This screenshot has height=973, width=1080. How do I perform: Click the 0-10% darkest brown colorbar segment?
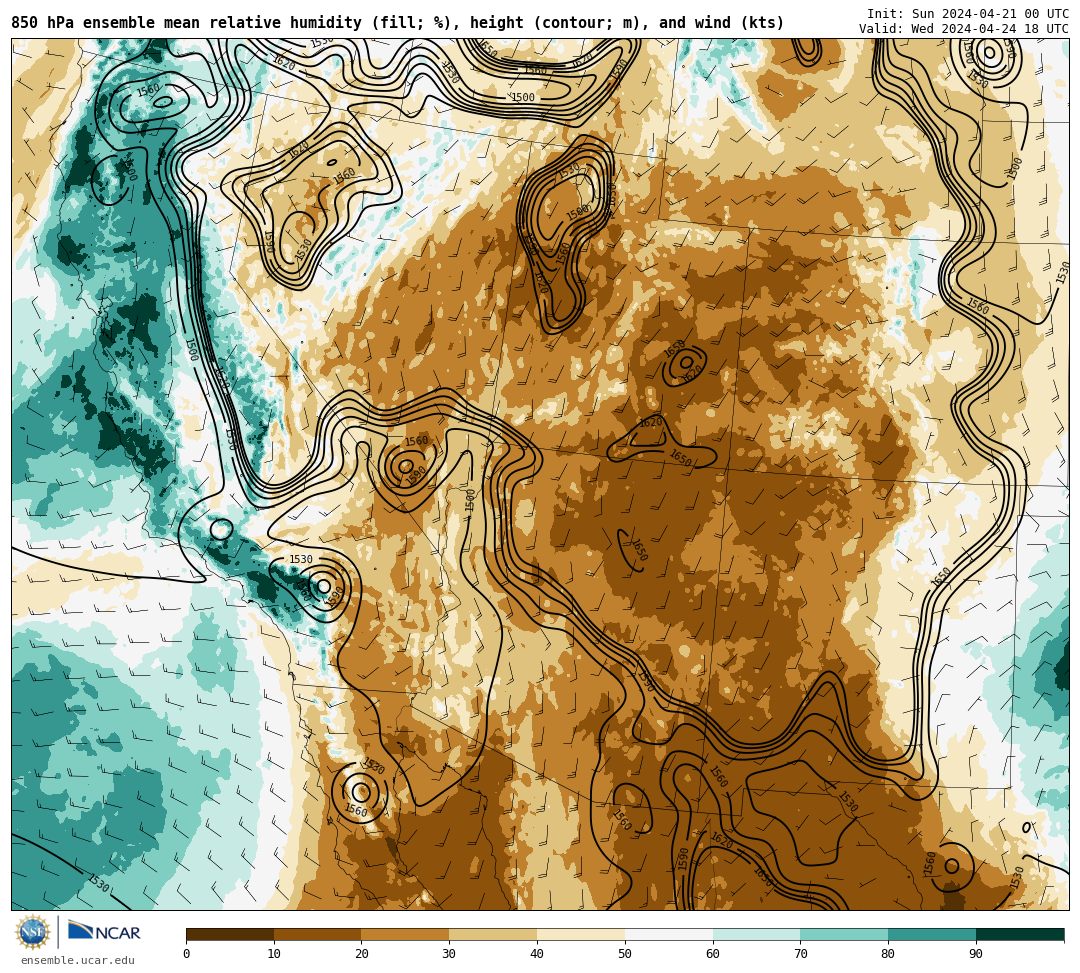coord(230,934)
